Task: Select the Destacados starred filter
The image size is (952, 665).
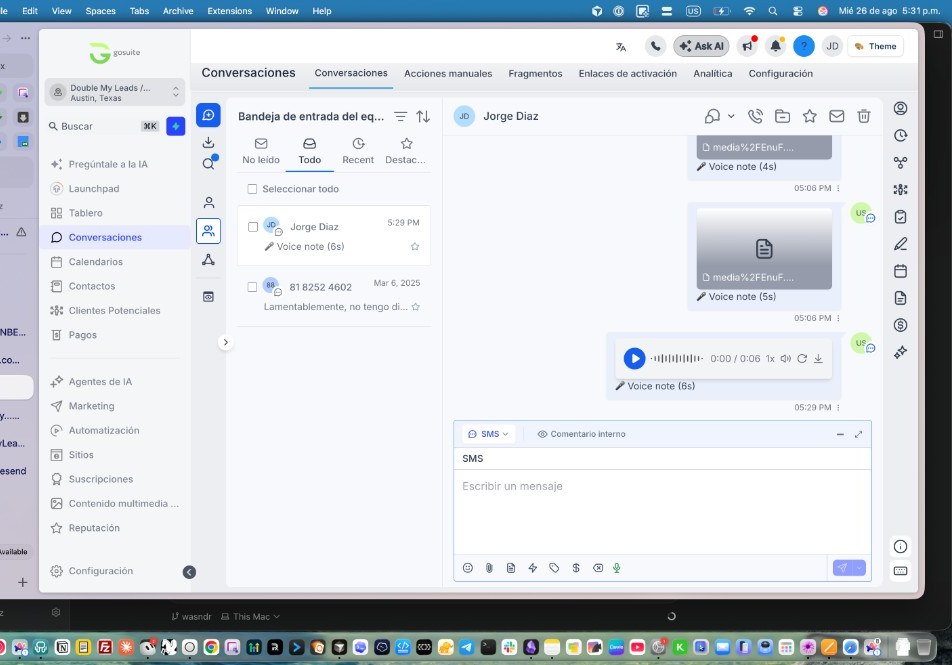Action: click(x=406, y=151)
